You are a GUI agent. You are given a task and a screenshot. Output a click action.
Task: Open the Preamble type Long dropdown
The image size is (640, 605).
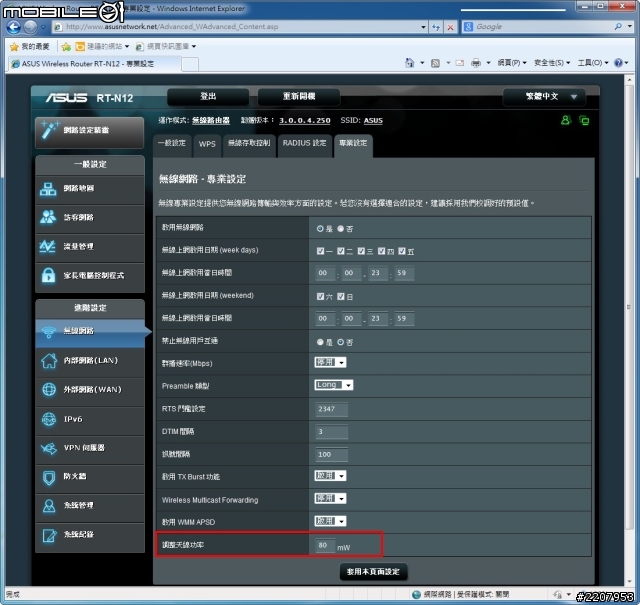[333, 385]
